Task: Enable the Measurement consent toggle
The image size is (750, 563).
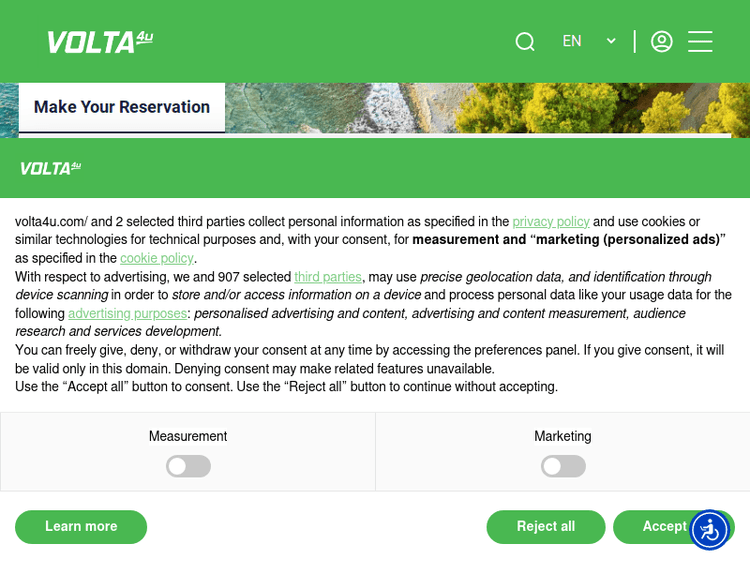Action: click(x=188, y=466)
